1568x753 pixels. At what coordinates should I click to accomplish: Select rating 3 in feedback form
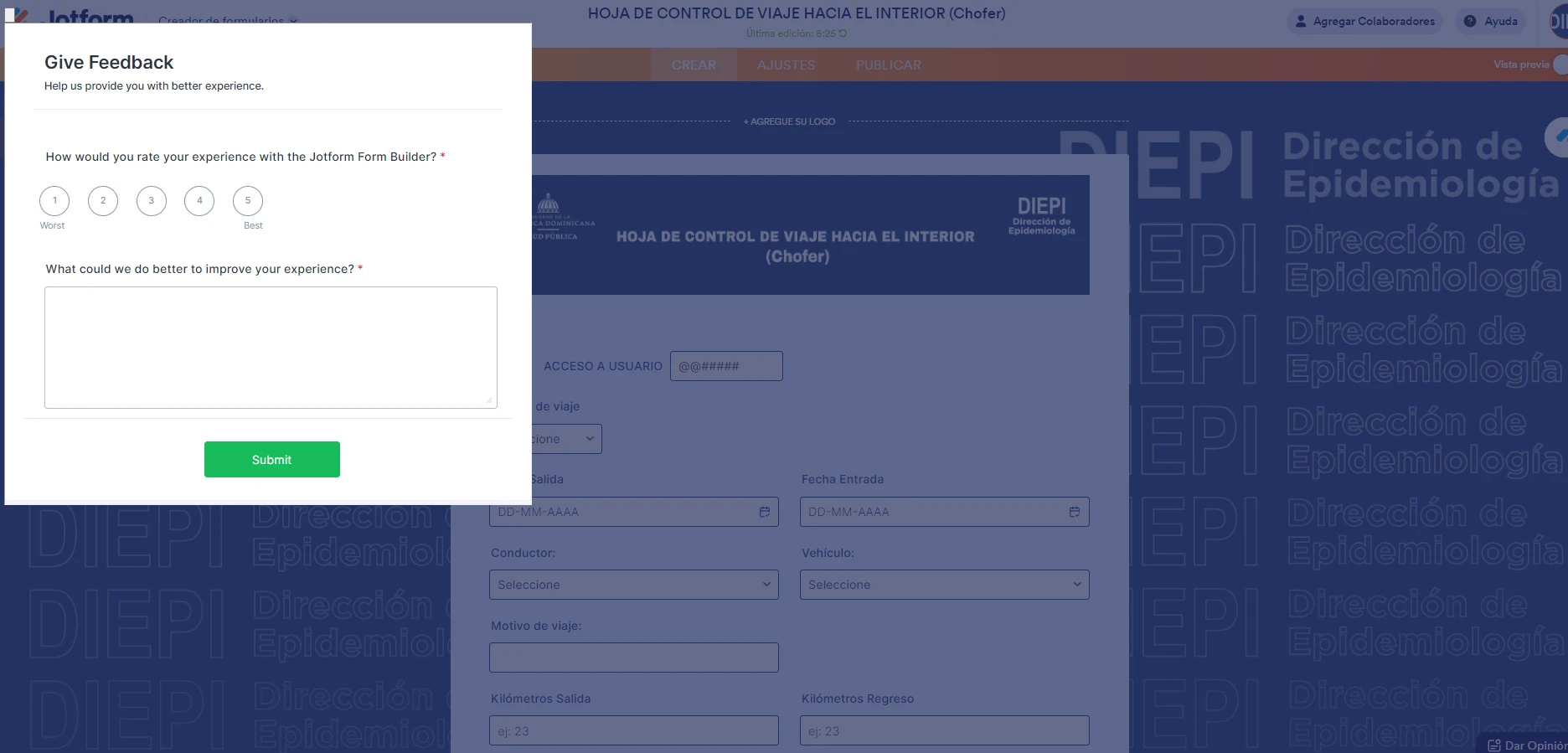coord(152,201)
